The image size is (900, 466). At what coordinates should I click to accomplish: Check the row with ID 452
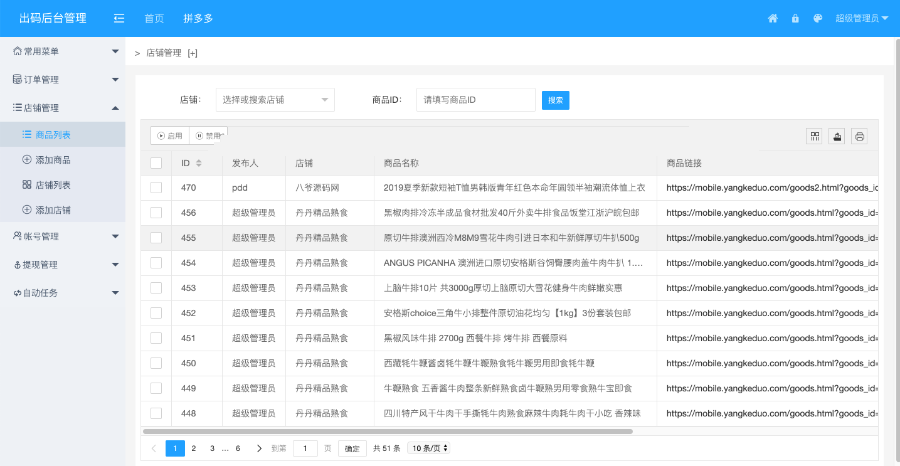coord(156,313)
